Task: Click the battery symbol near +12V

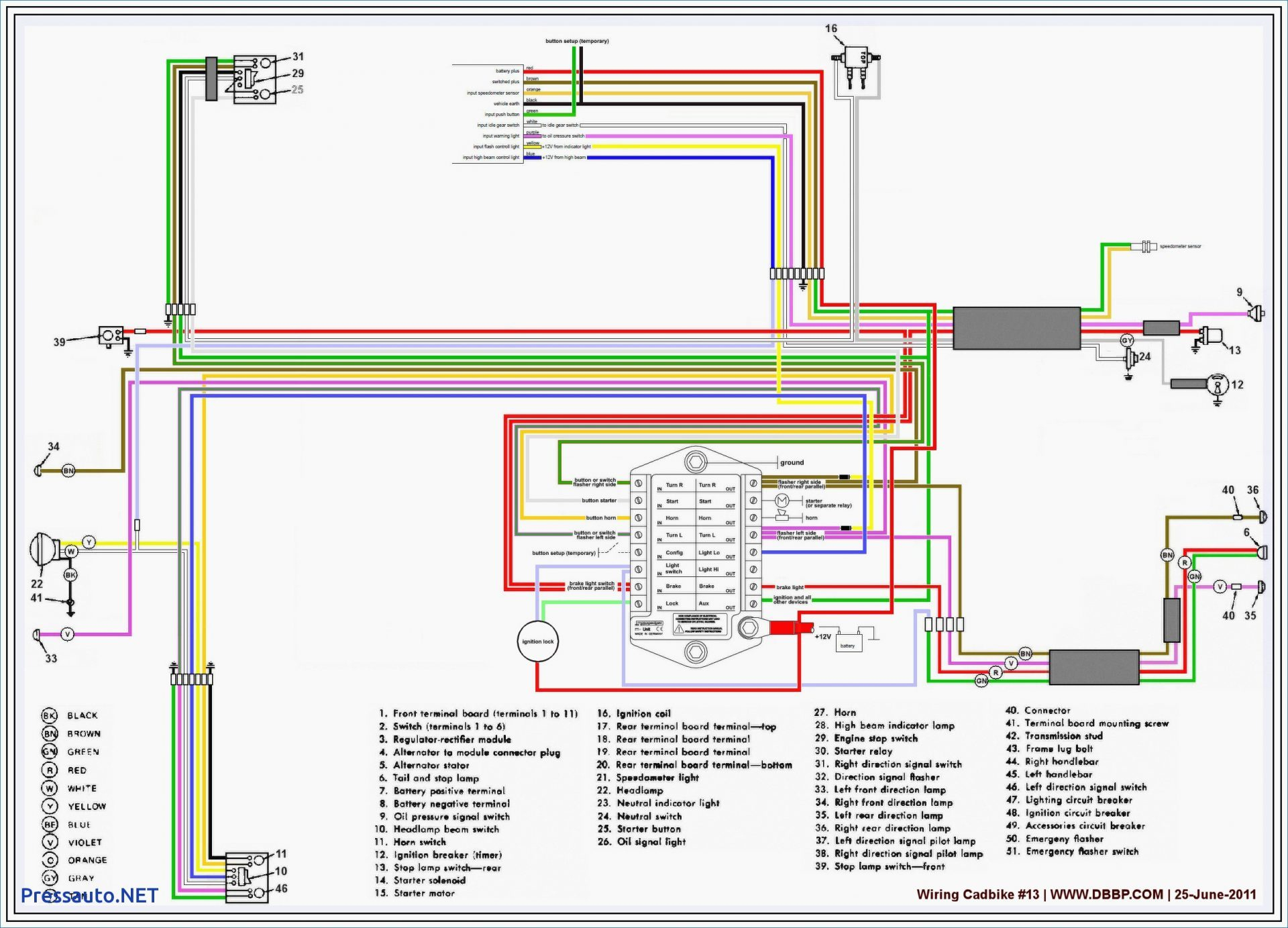Action: pos(848,643)
